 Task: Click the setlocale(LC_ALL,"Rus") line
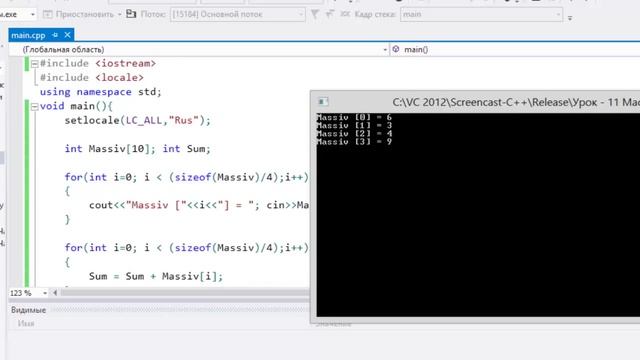pos(138,120)
